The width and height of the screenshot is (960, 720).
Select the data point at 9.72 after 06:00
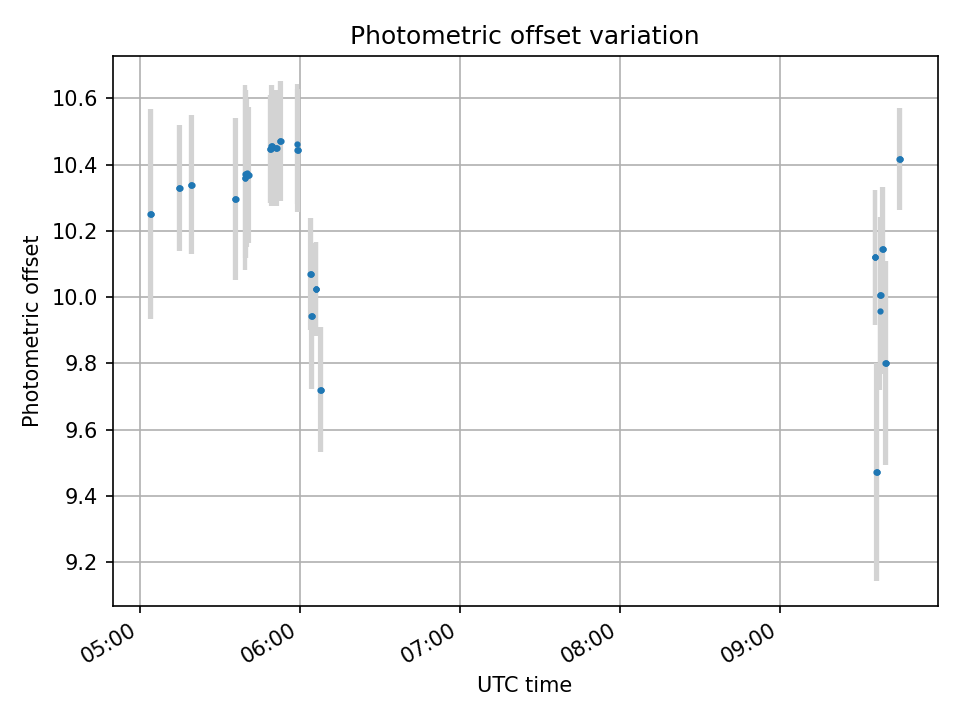(x=321, y=391)
